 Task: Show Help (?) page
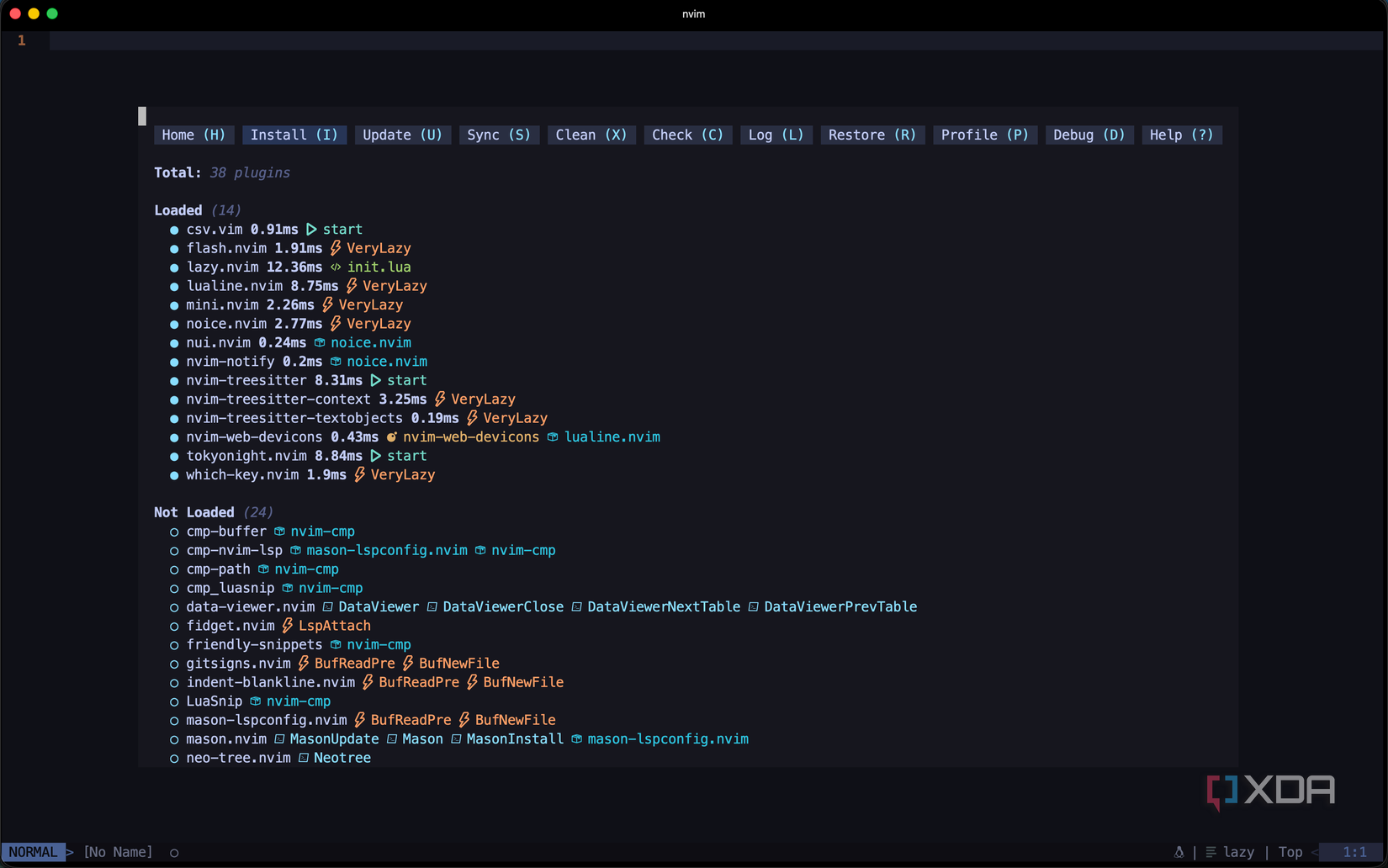click(1181, 135)
